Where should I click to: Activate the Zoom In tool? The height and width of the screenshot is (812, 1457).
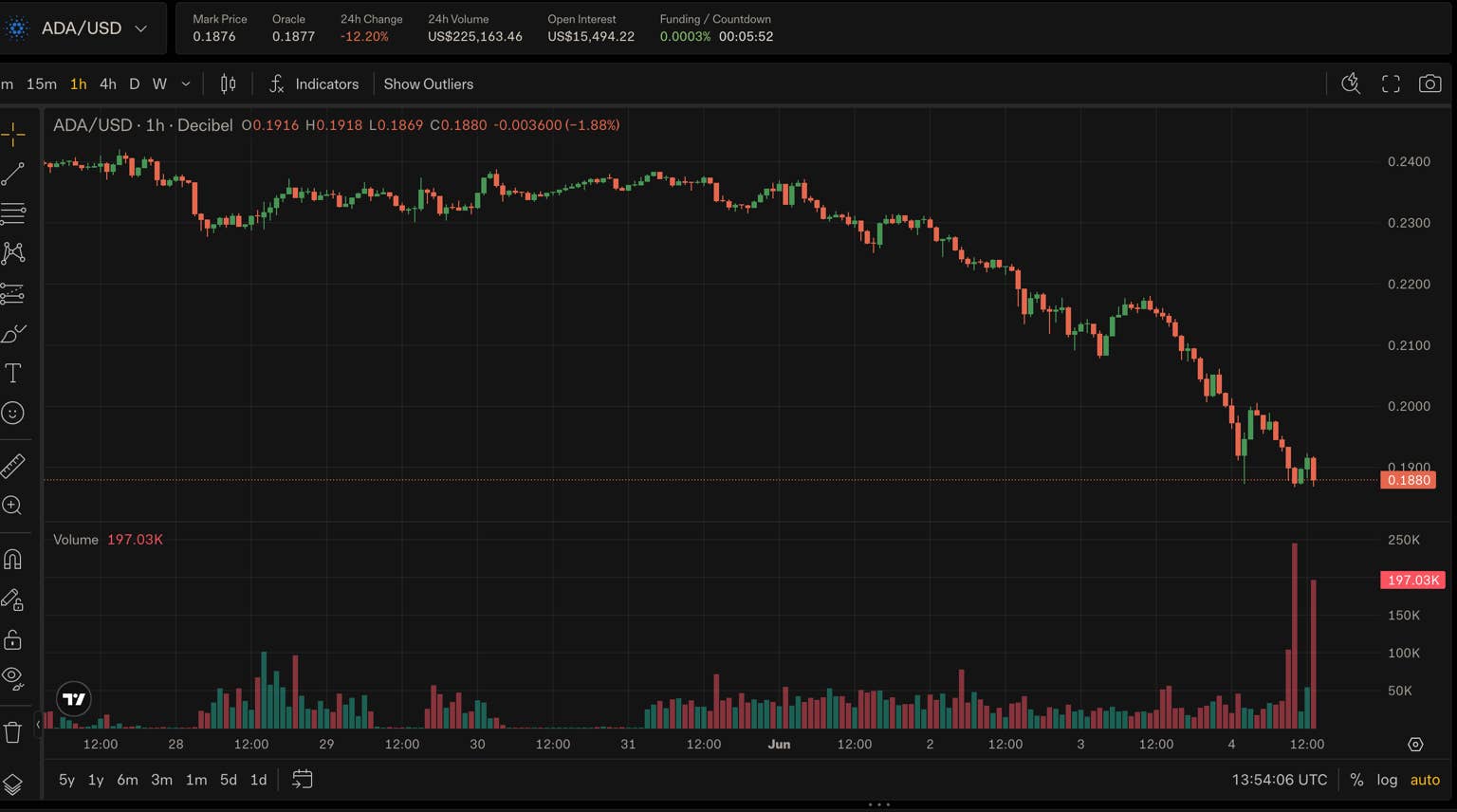click(13, 506)
